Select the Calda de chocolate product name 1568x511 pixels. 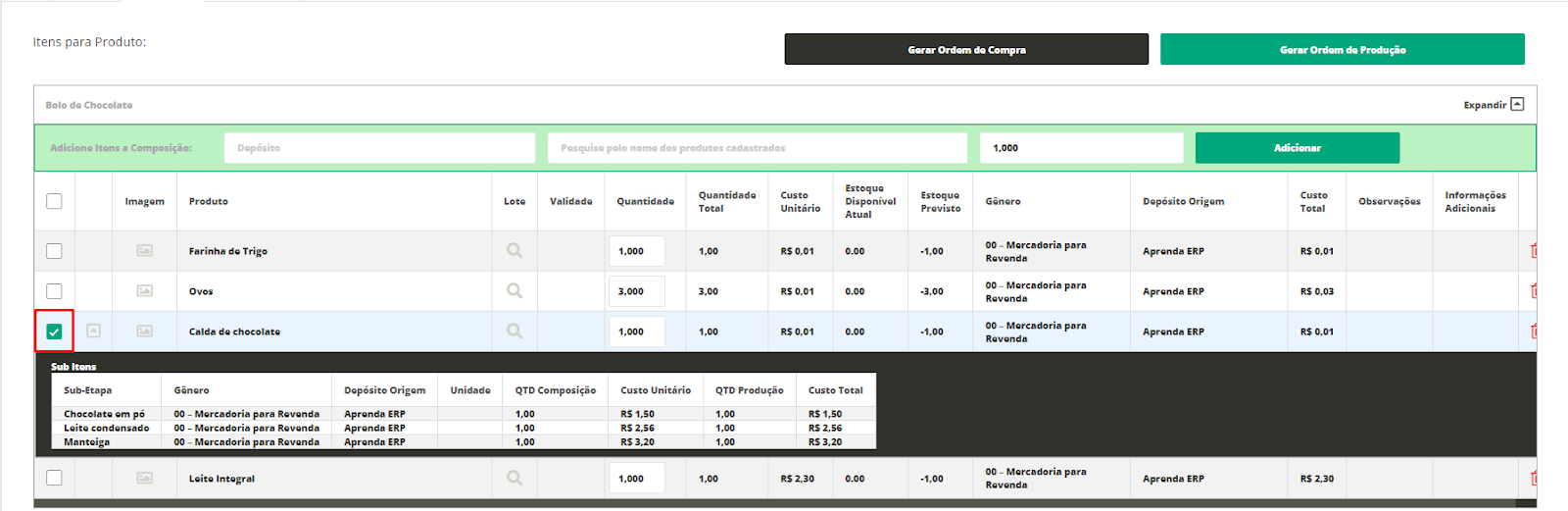234,332
